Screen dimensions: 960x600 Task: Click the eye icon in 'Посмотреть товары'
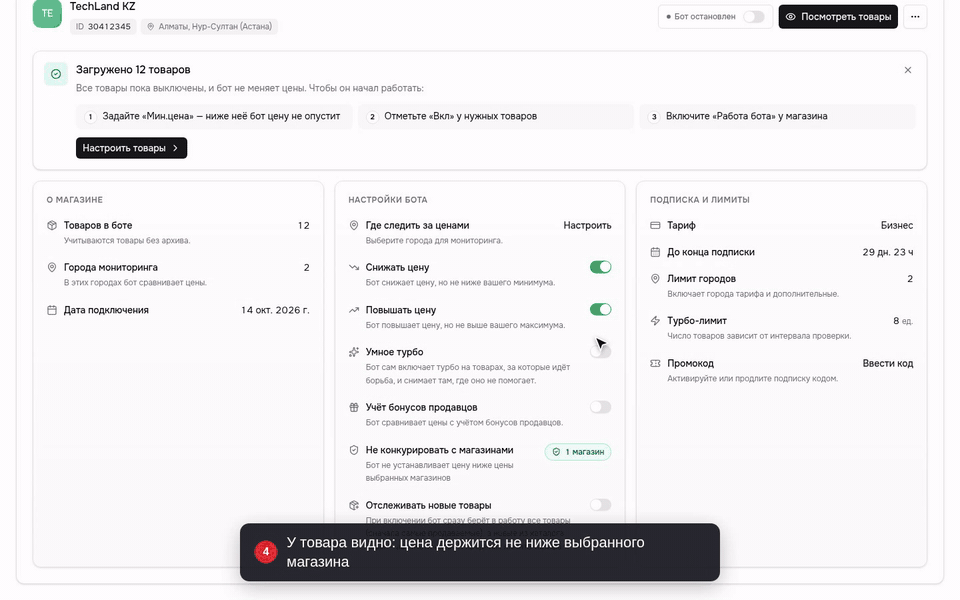coord(790,17)
